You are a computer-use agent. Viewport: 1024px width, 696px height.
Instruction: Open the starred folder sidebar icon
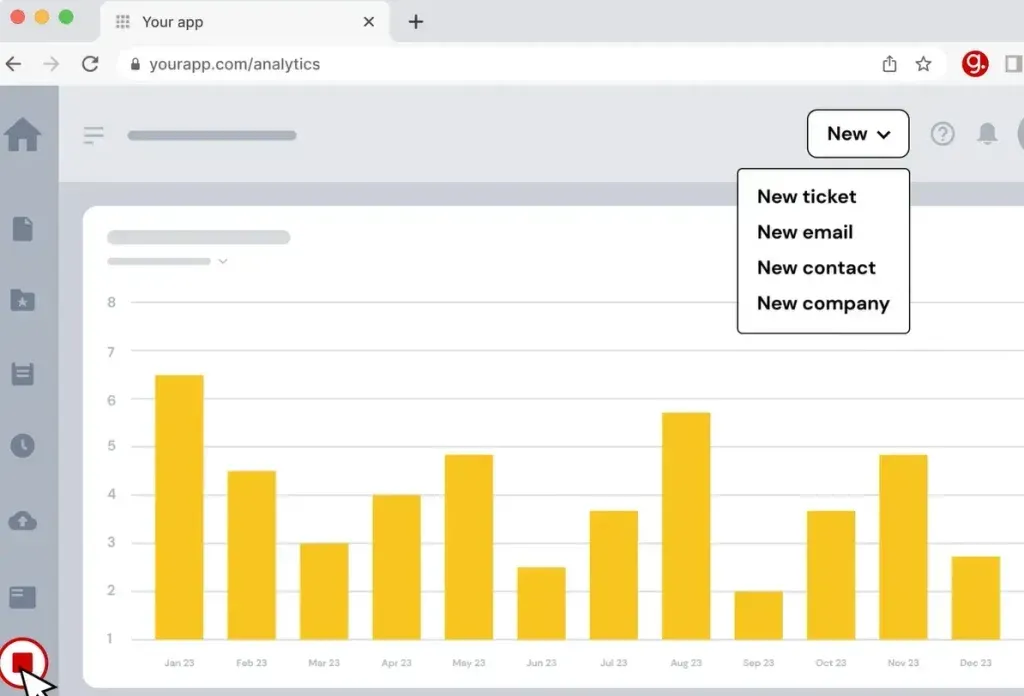pyautogui.click(x=23, y=300)
